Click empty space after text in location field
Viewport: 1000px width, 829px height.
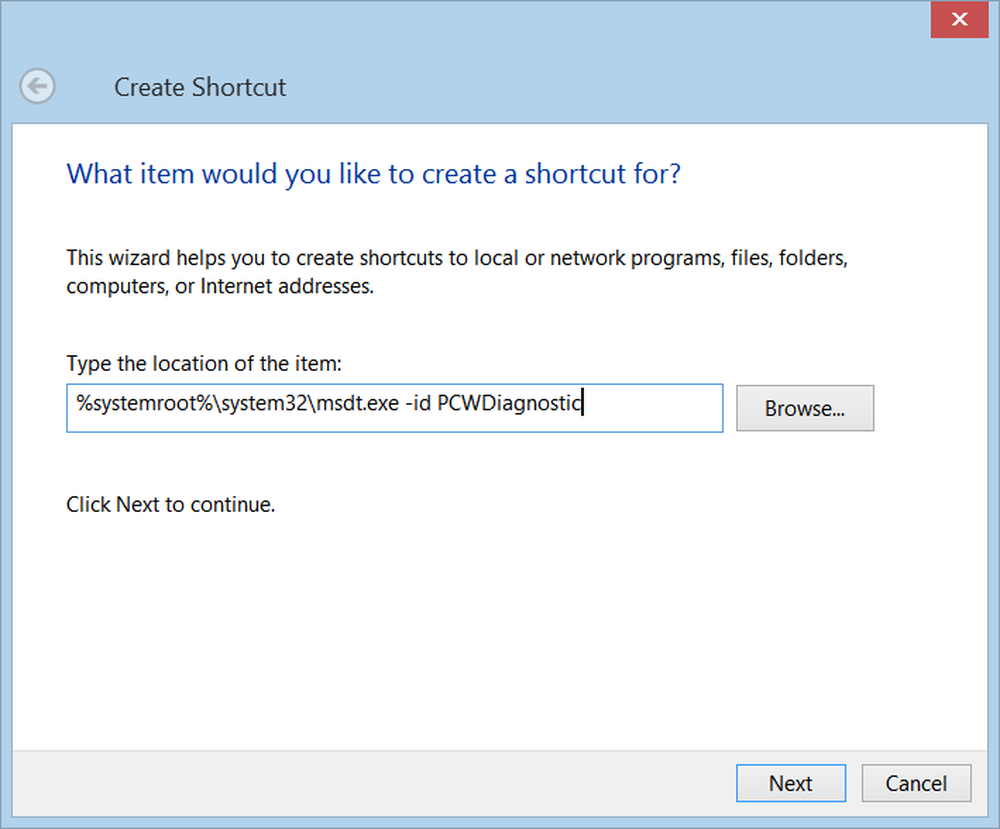pos(655,408)
